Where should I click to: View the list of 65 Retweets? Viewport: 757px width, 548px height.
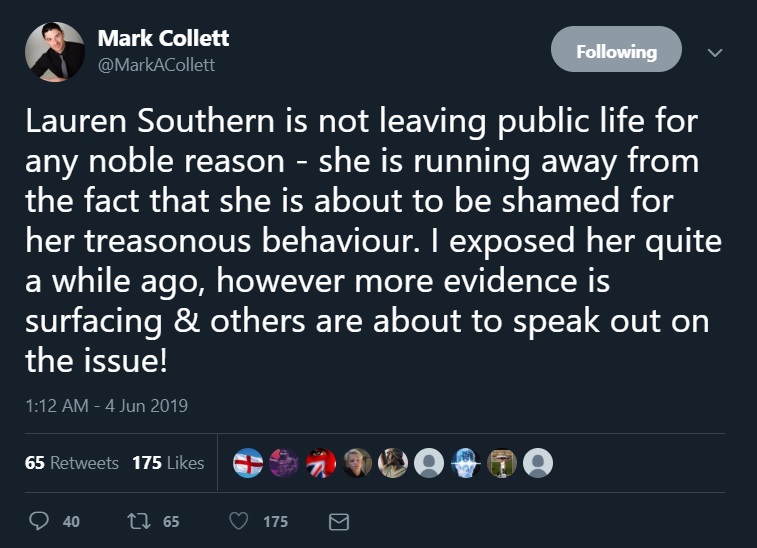pyautogui.click(x=71, y=463)
